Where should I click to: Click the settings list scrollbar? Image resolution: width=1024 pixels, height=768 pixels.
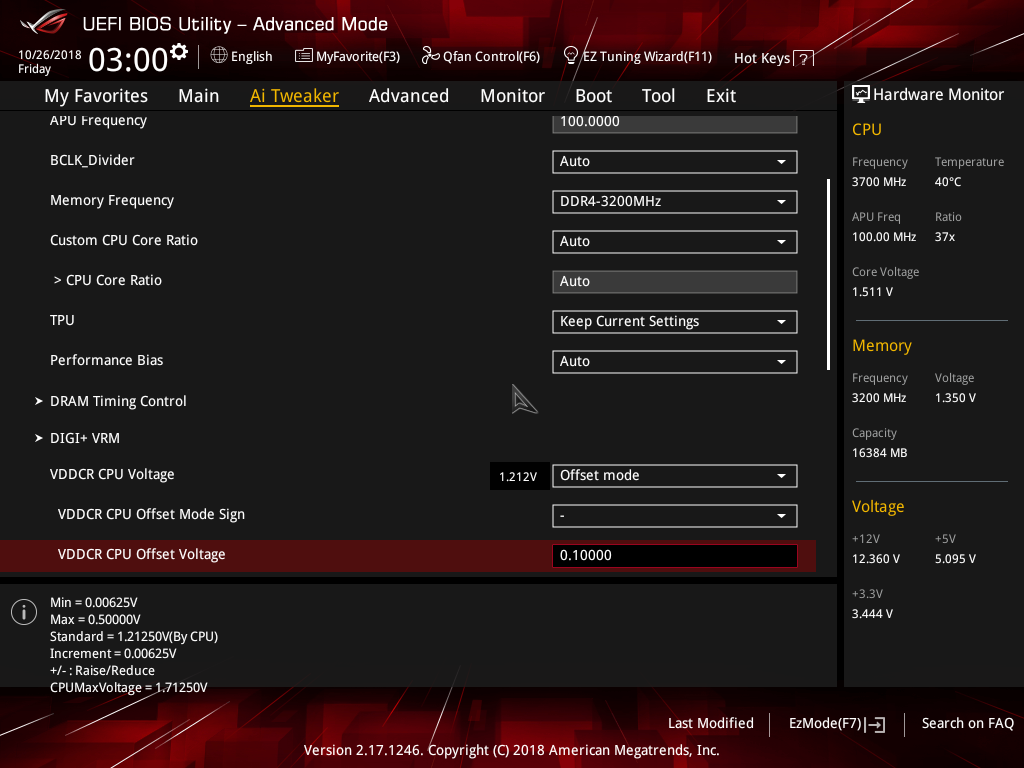click(x=828, y=274)
